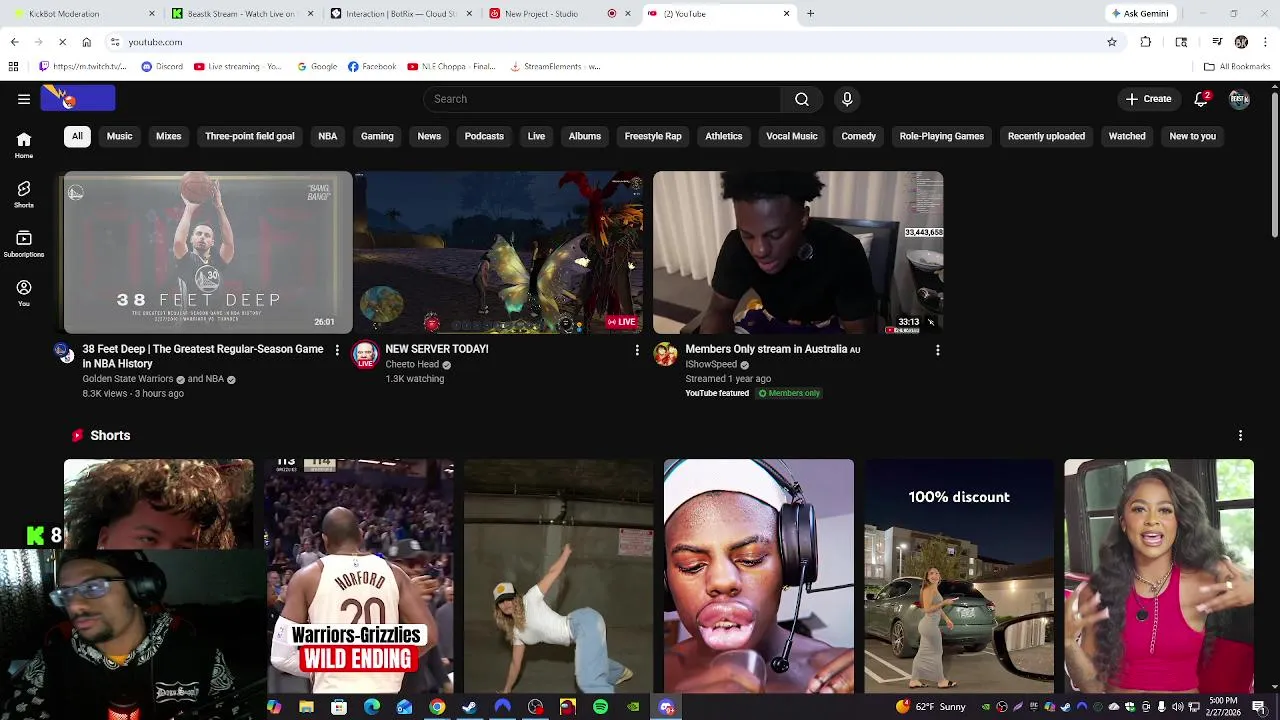Select the NBA filter chip
The image size is (1280, 720).
327,136
